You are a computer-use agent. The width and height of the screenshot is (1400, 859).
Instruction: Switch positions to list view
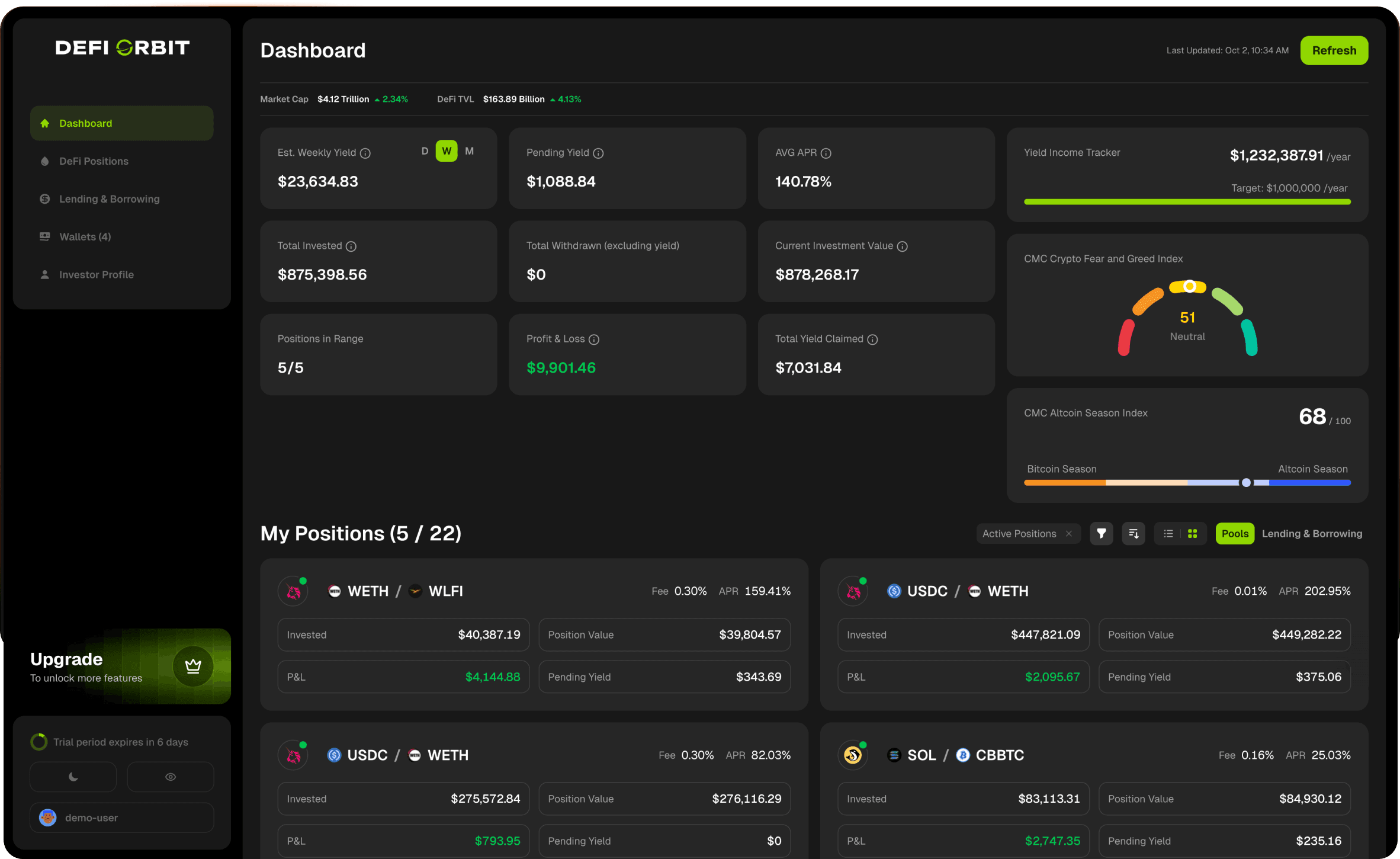click(x=1168, y=533)
